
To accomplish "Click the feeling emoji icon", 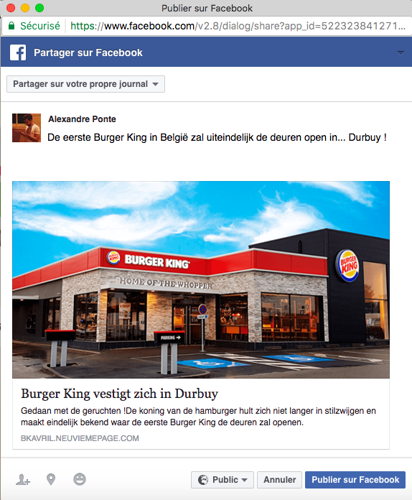I will click(79, 479).
